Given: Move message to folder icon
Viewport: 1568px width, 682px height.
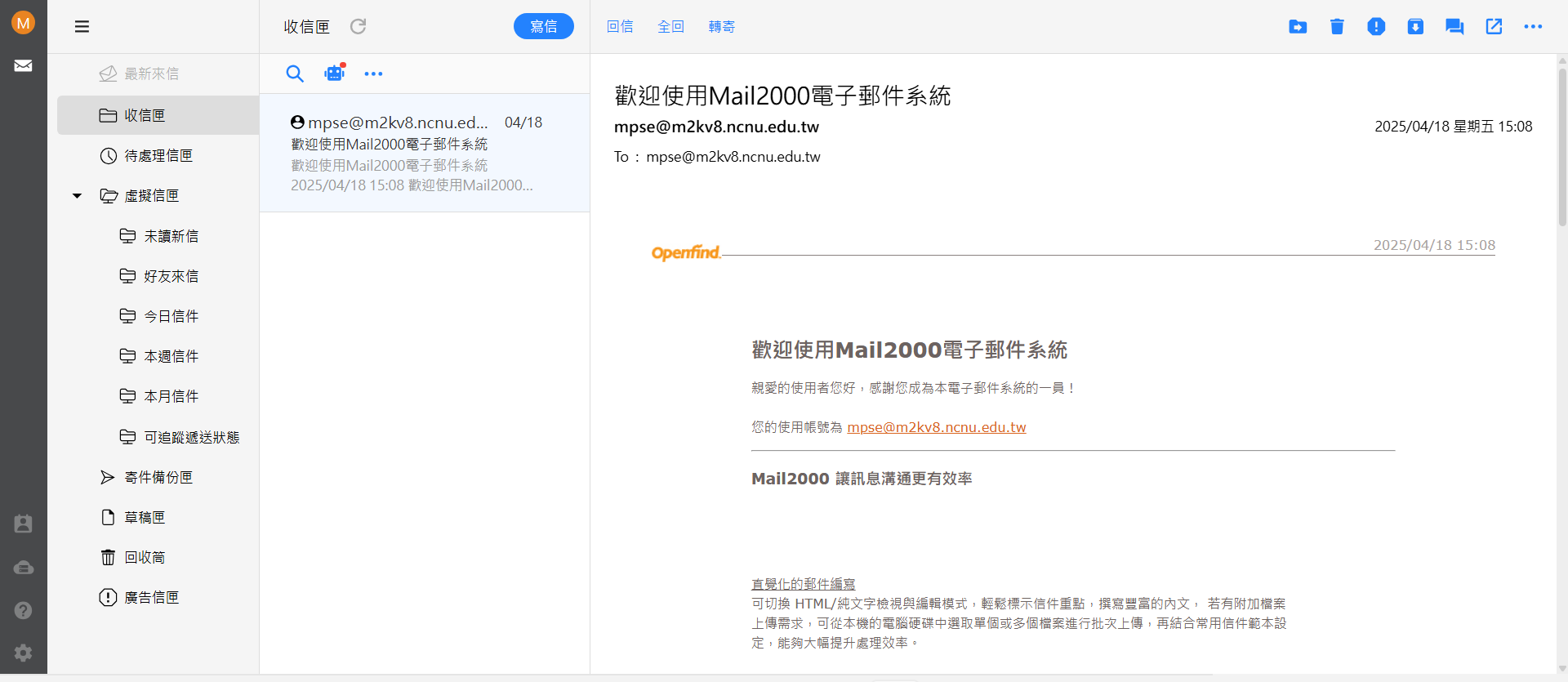Looking at the screenshot, I should 1298,27.
